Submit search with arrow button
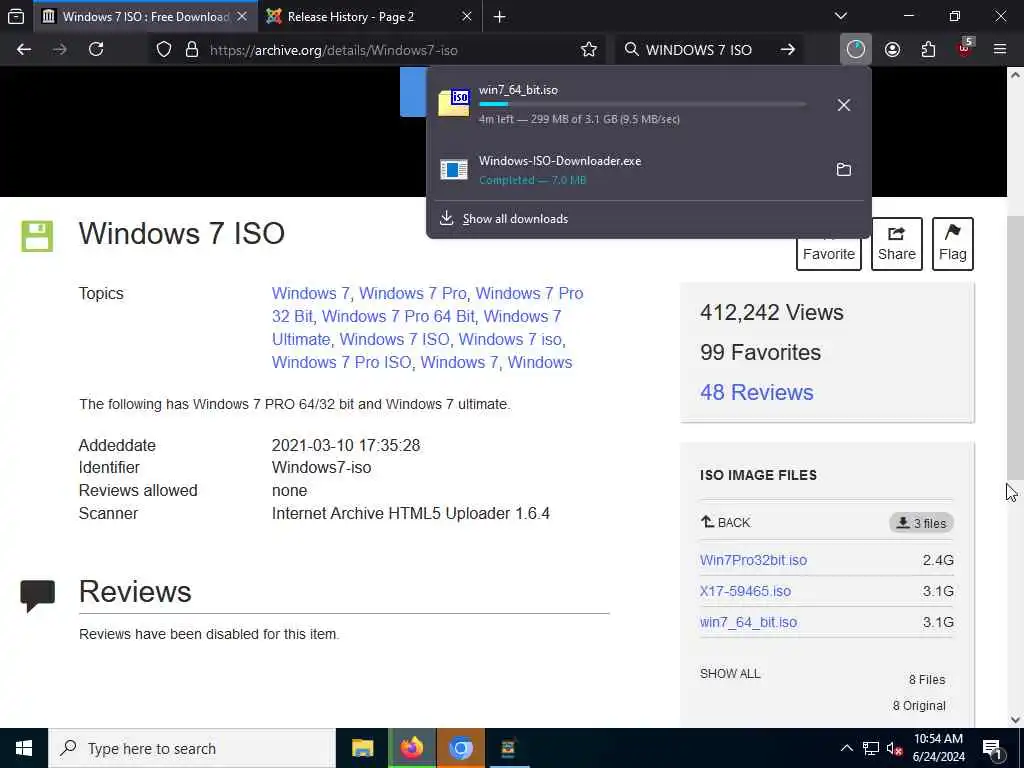The height and width of the screenshot is (768, 1024). point(788,50)
